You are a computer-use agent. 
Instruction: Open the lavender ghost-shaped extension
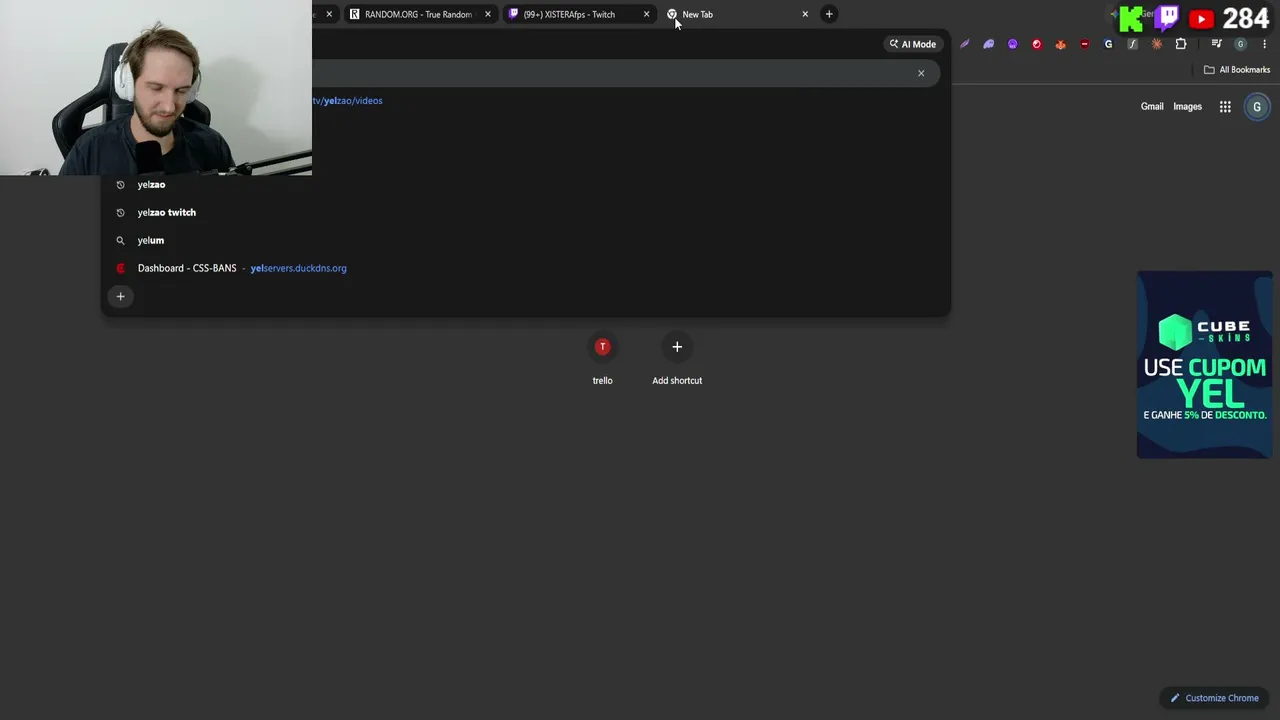pyautogui.click(x=989, y=44)
